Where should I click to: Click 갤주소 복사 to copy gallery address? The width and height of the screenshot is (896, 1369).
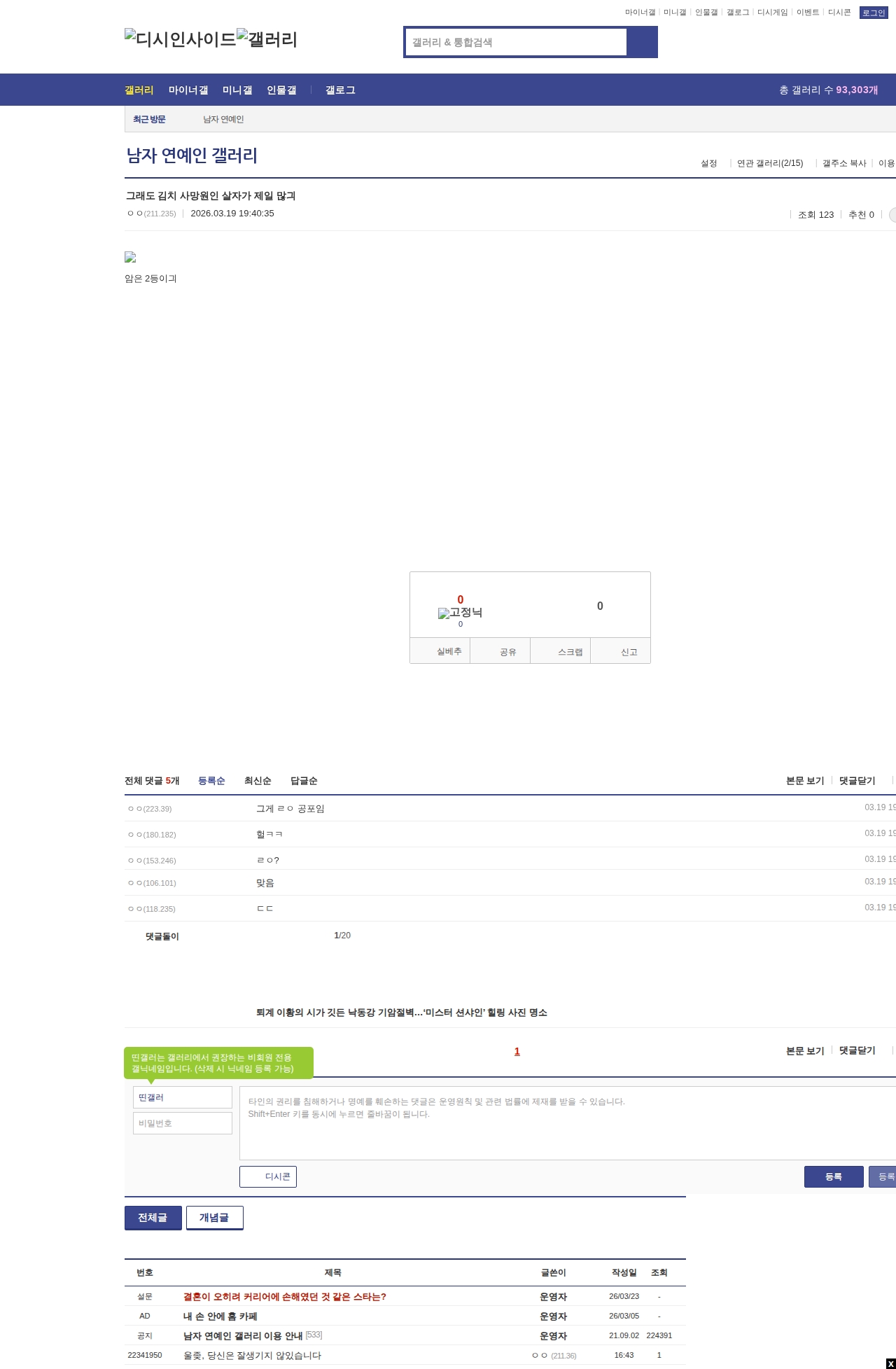coord(844,163)
